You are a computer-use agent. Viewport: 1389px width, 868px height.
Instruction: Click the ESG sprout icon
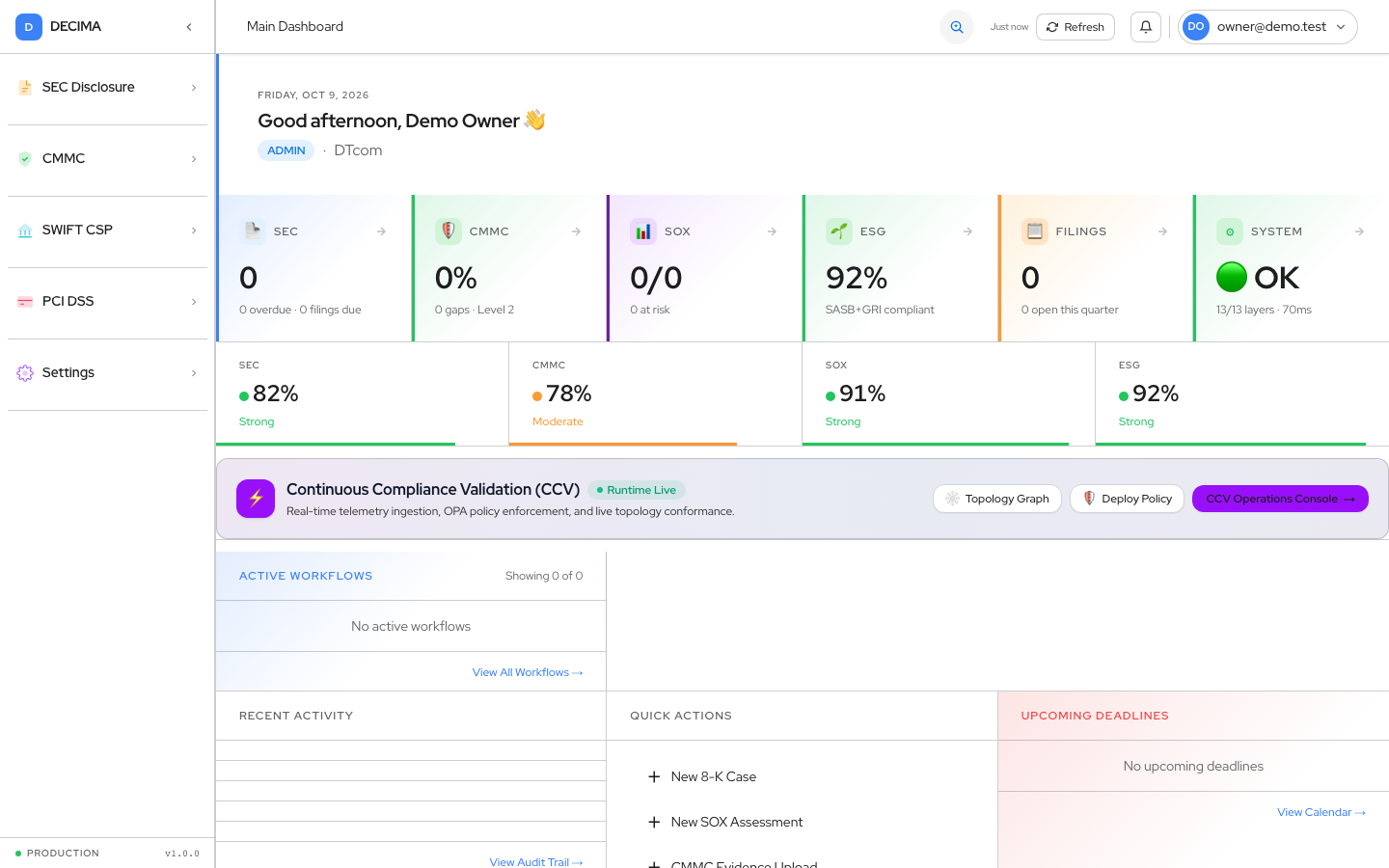(x=839, y=231)
